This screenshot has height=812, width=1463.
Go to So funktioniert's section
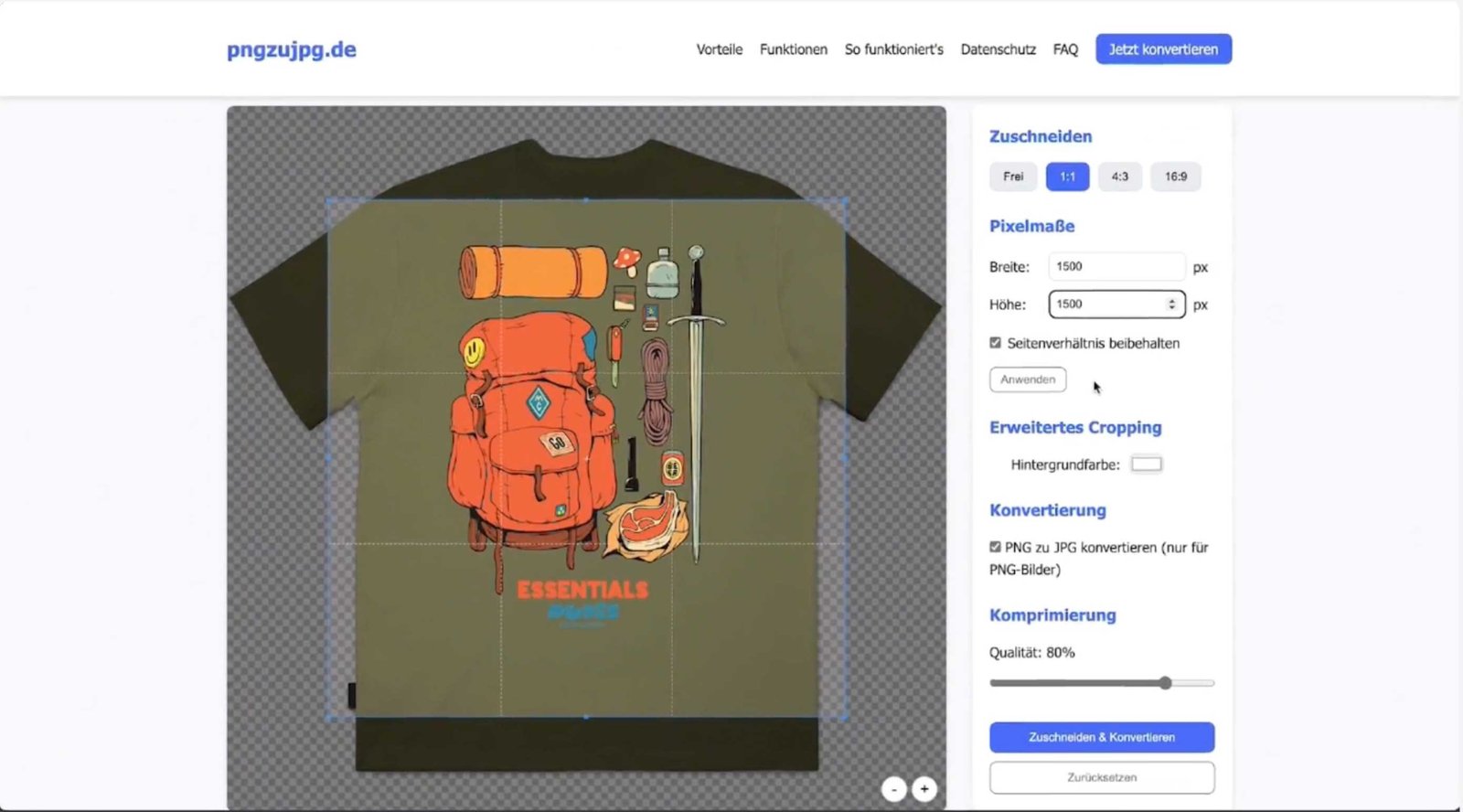point(893,49)
